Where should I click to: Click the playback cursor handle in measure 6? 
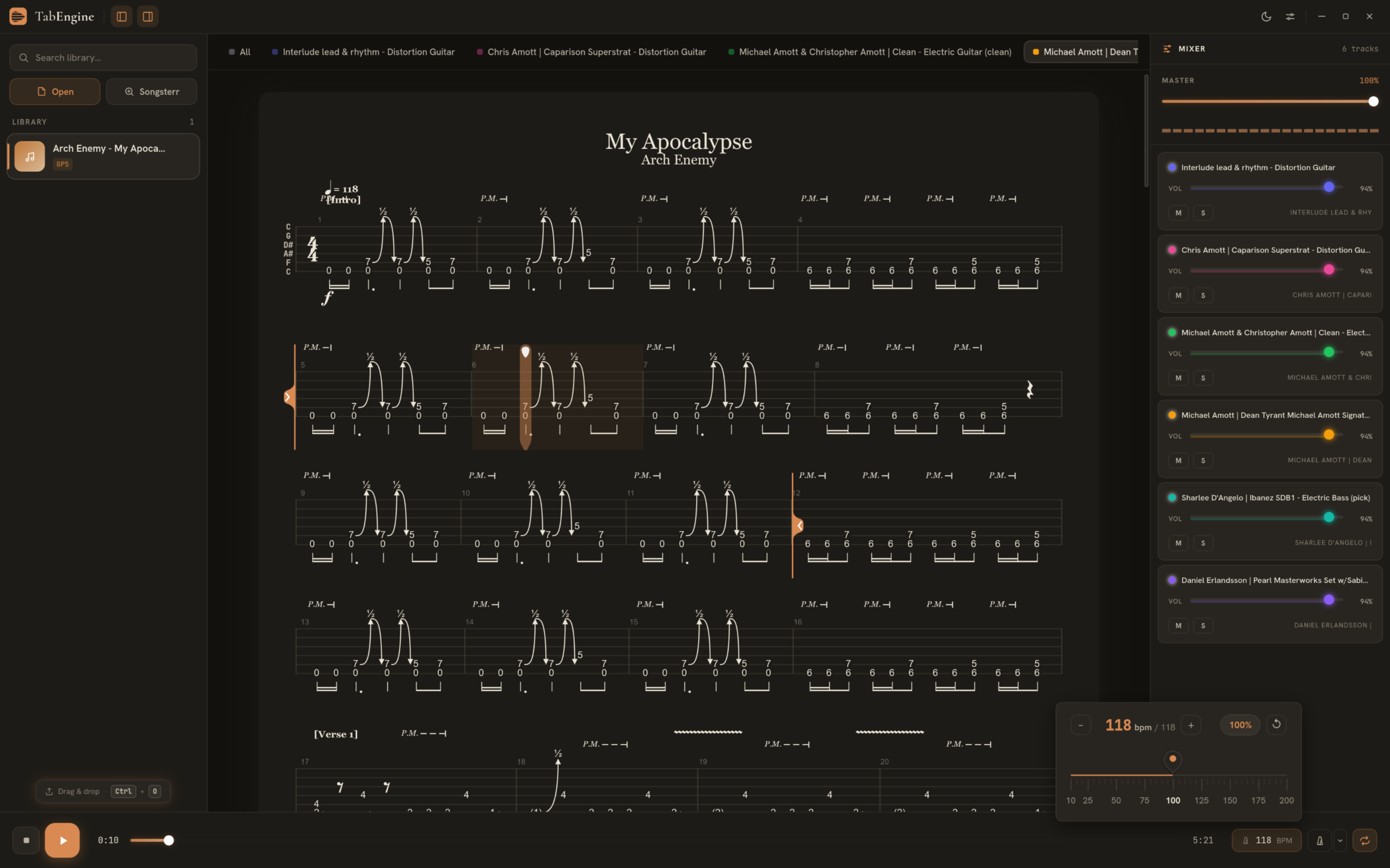click(525, 352)
